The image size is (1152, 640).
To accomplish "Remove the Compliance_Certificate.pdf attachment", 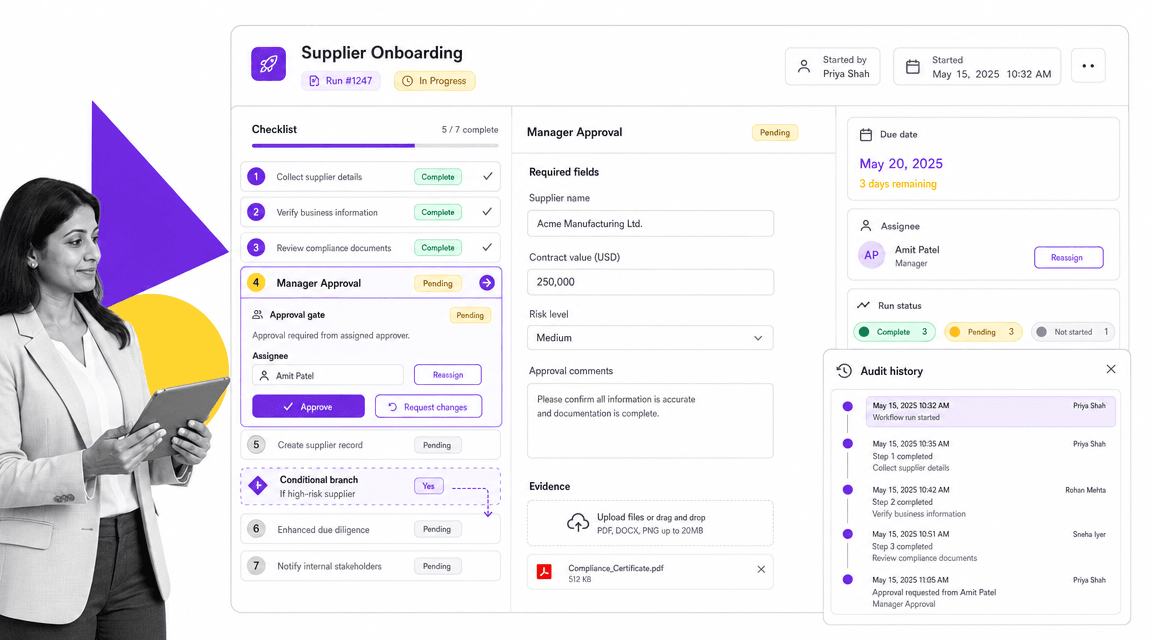I will pyautogui.click(x=761, y=569).
